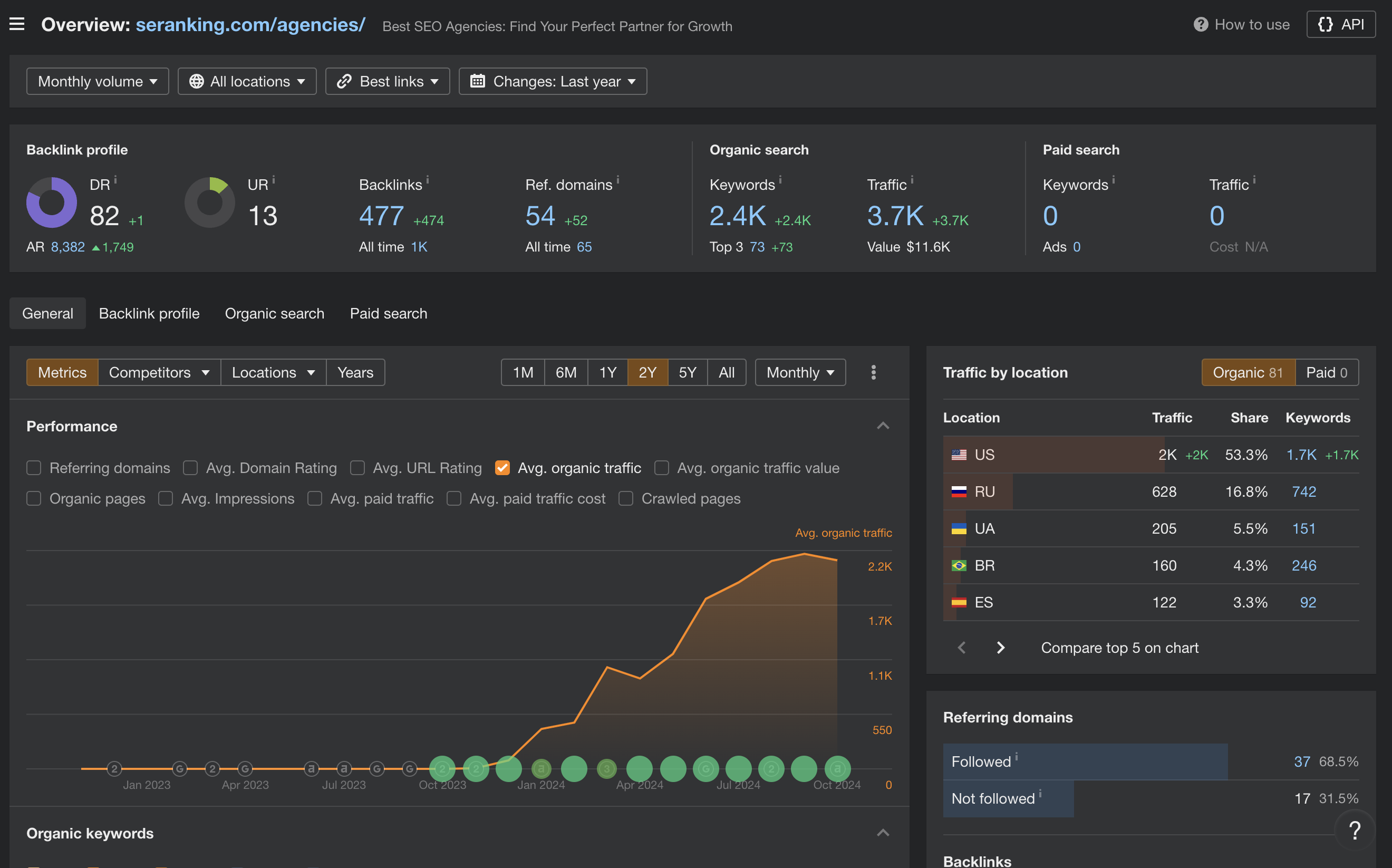
Task: Click the BR flag icon
Action: pos(959,565)
